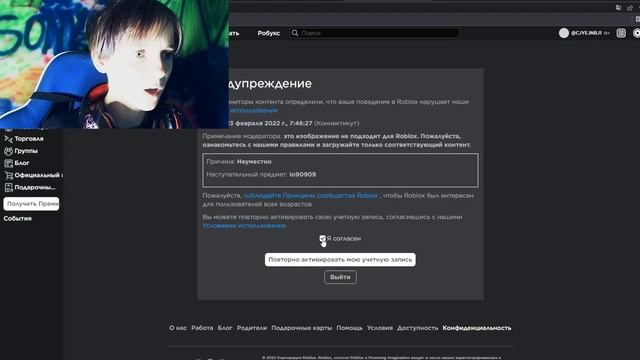Click the Условия footer link

coord(380,328)
